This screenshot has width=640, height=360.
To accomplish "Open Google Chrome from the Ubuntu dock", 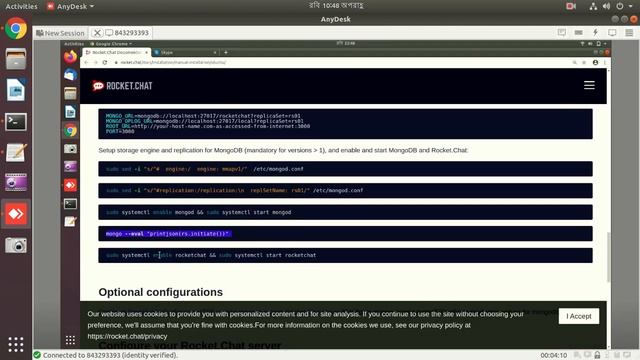I will [x=16, y=29].
